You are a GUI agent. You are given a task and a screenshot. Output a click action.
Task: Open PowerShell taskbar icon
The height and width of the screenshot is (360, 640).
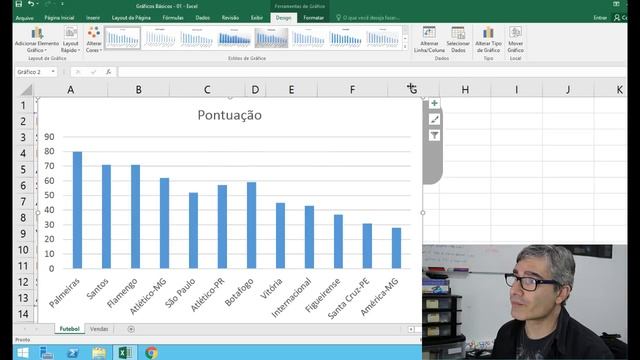pyautogui.click(x=73, y=353)
